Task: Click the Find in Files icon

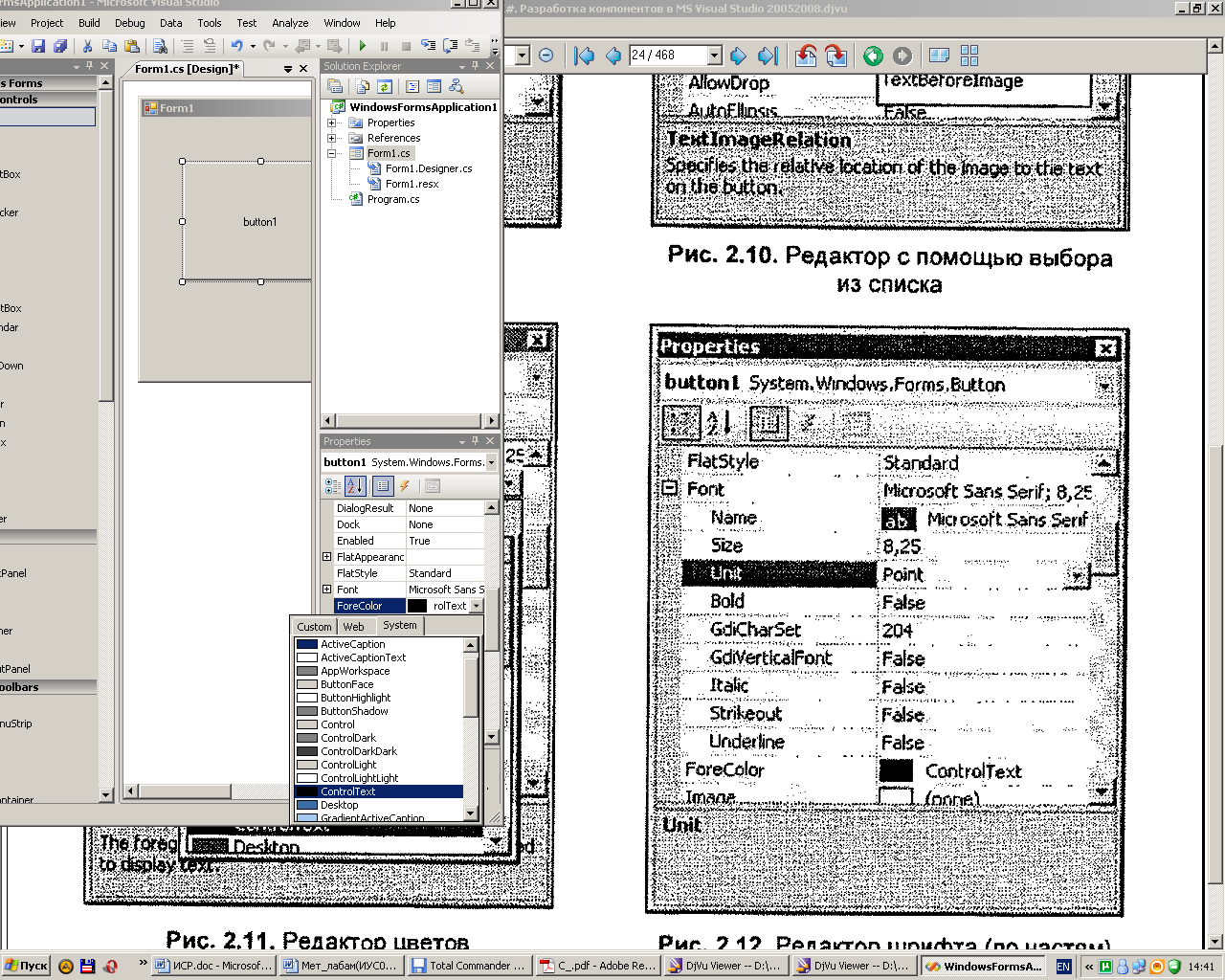Action: tap(160, 46)
